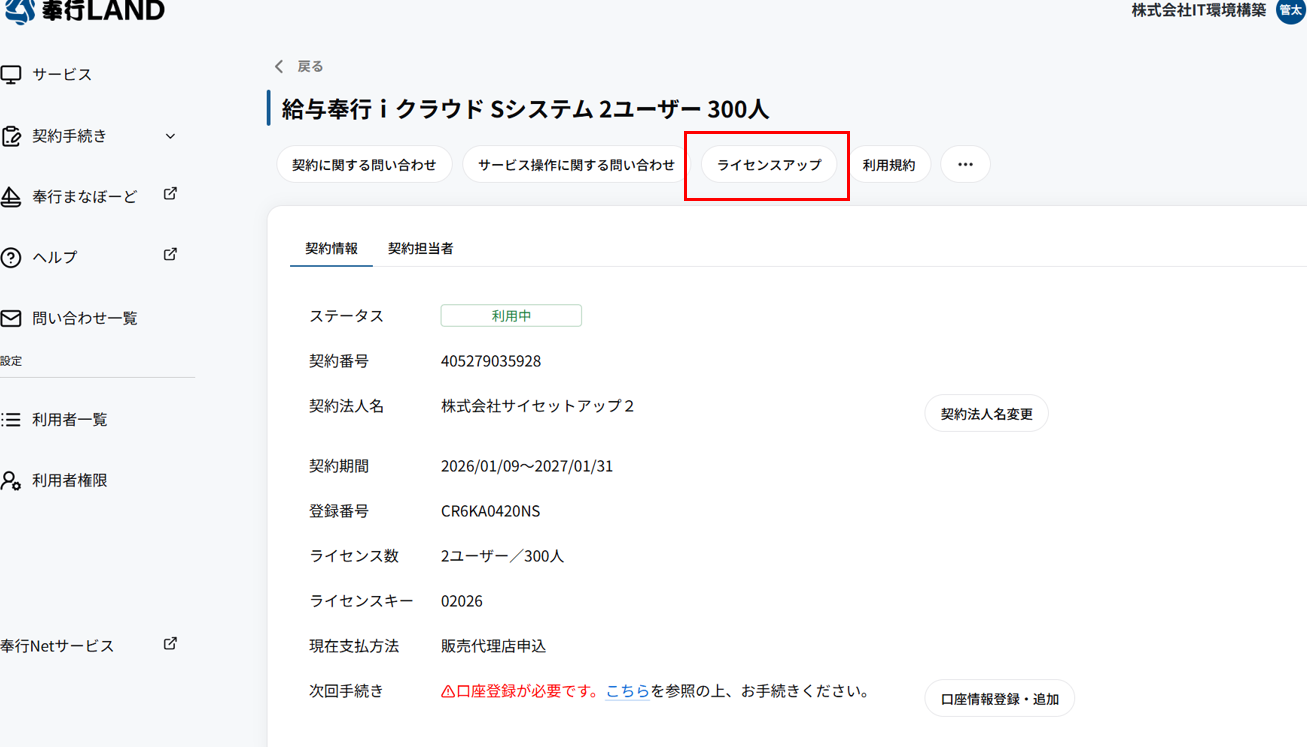Open the 管太 user avatar badge
Screen dimensions: 1307x747
(x=1288, y=13)
